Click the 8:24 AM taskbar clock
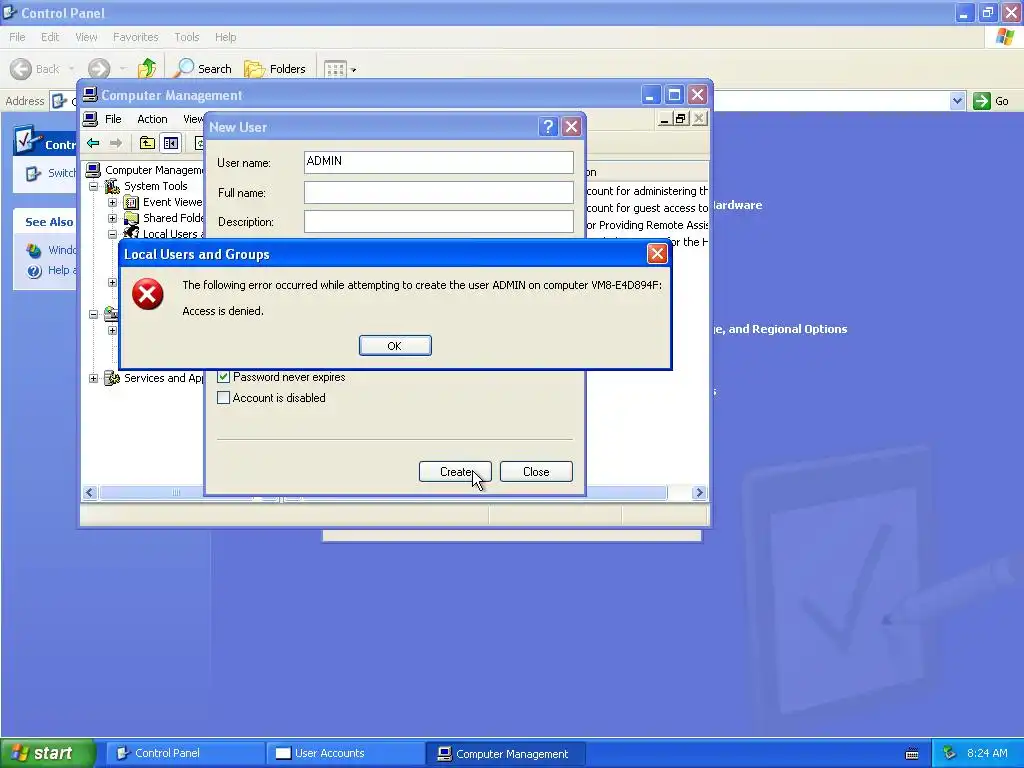Image resolution: width=1024 pixels, height=768 pixels. [x=987, y=753]
